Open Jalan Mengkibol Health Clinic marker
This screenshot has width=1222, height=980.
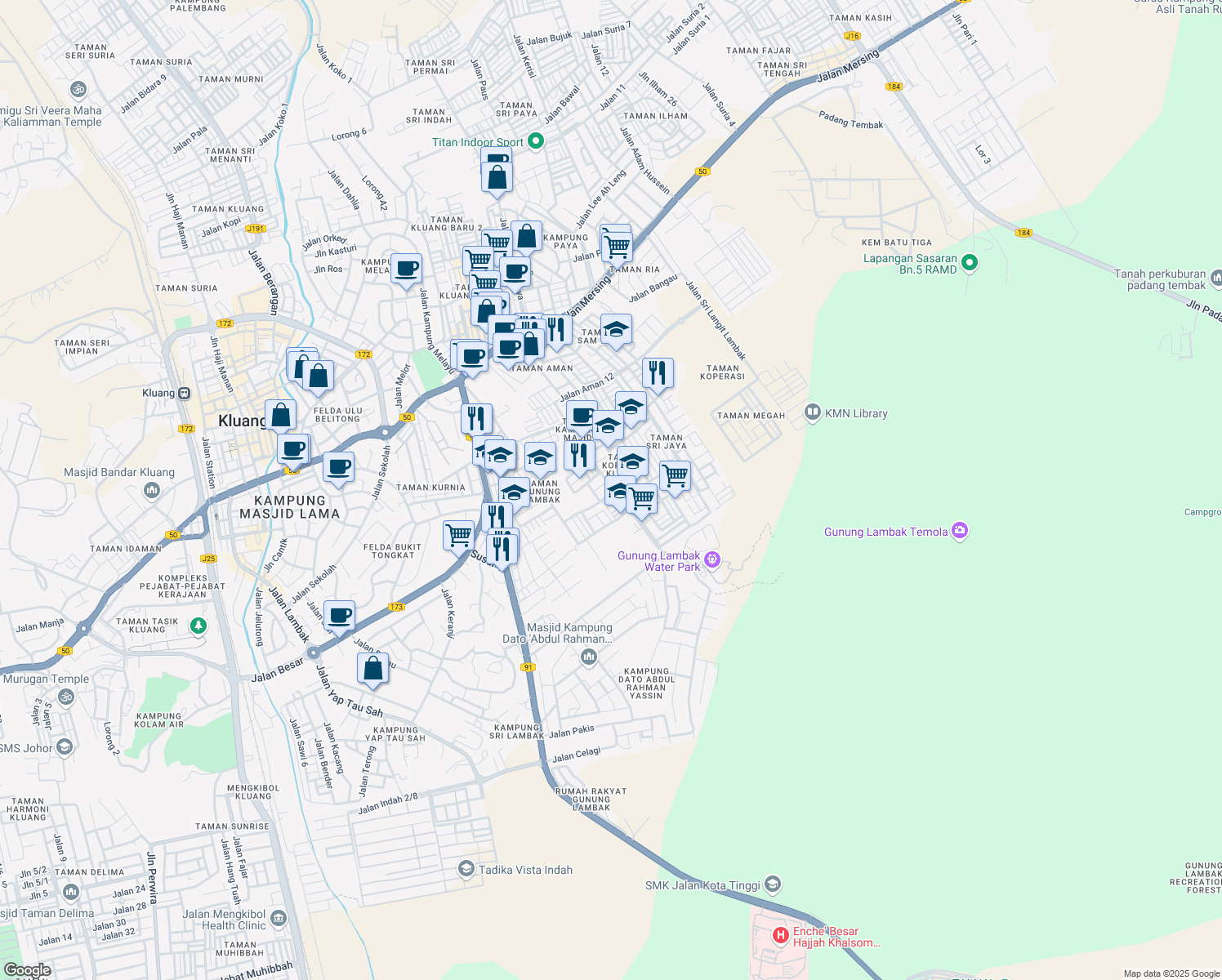tap(279, 919)
